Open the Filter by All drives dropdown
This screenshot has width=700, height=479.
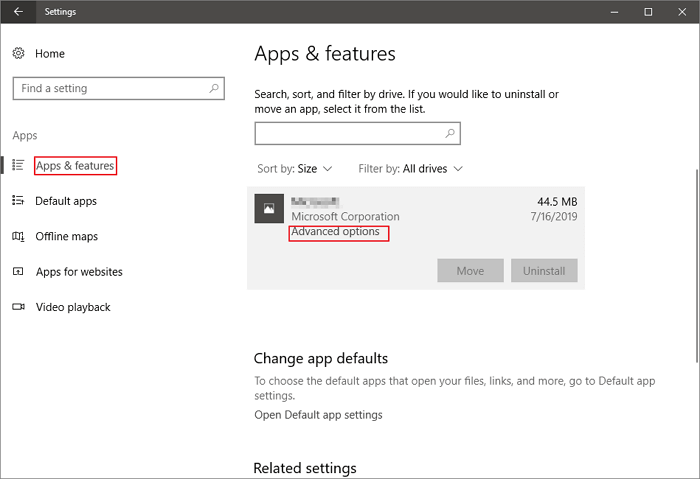[x=410, y=169]
